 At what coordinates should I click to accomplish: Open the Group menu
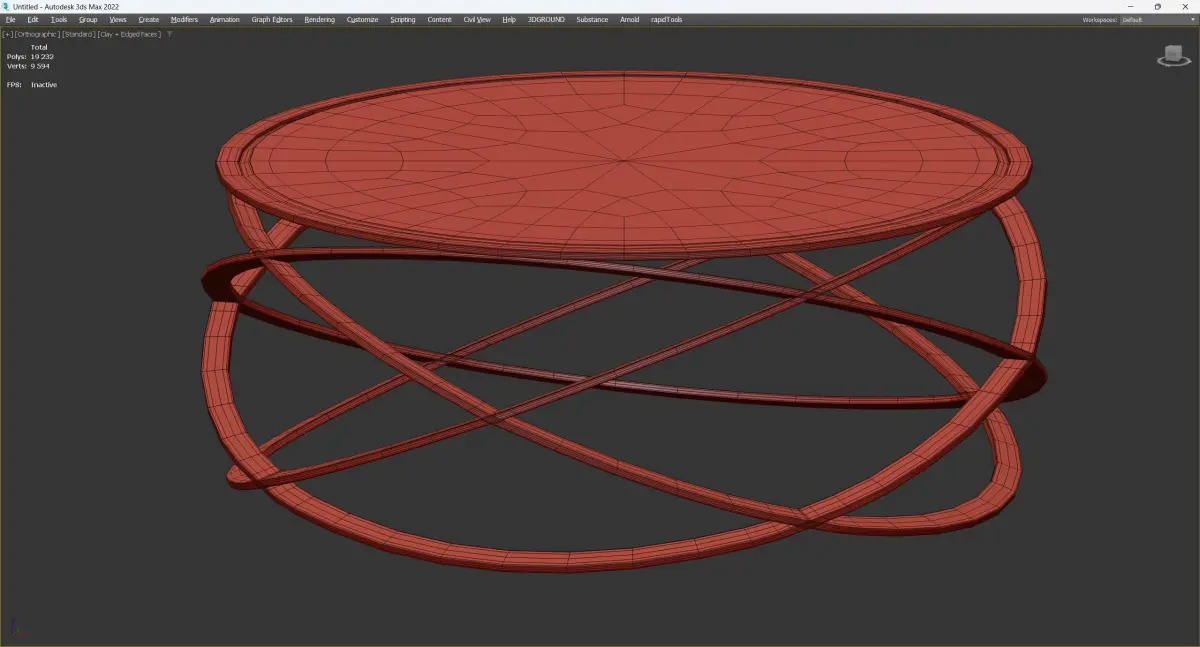click(88, 19)
